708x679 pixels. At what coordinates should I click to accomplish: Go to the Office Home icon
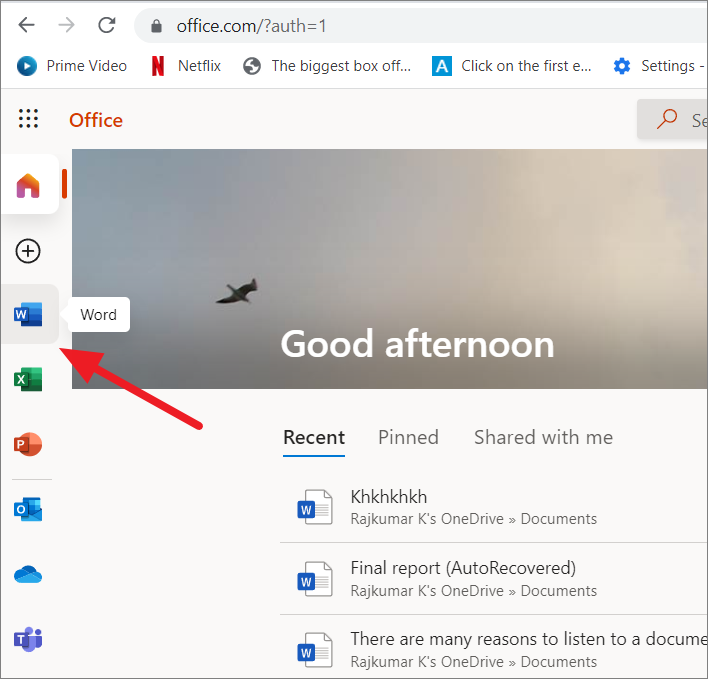click(x=28, y=186)
